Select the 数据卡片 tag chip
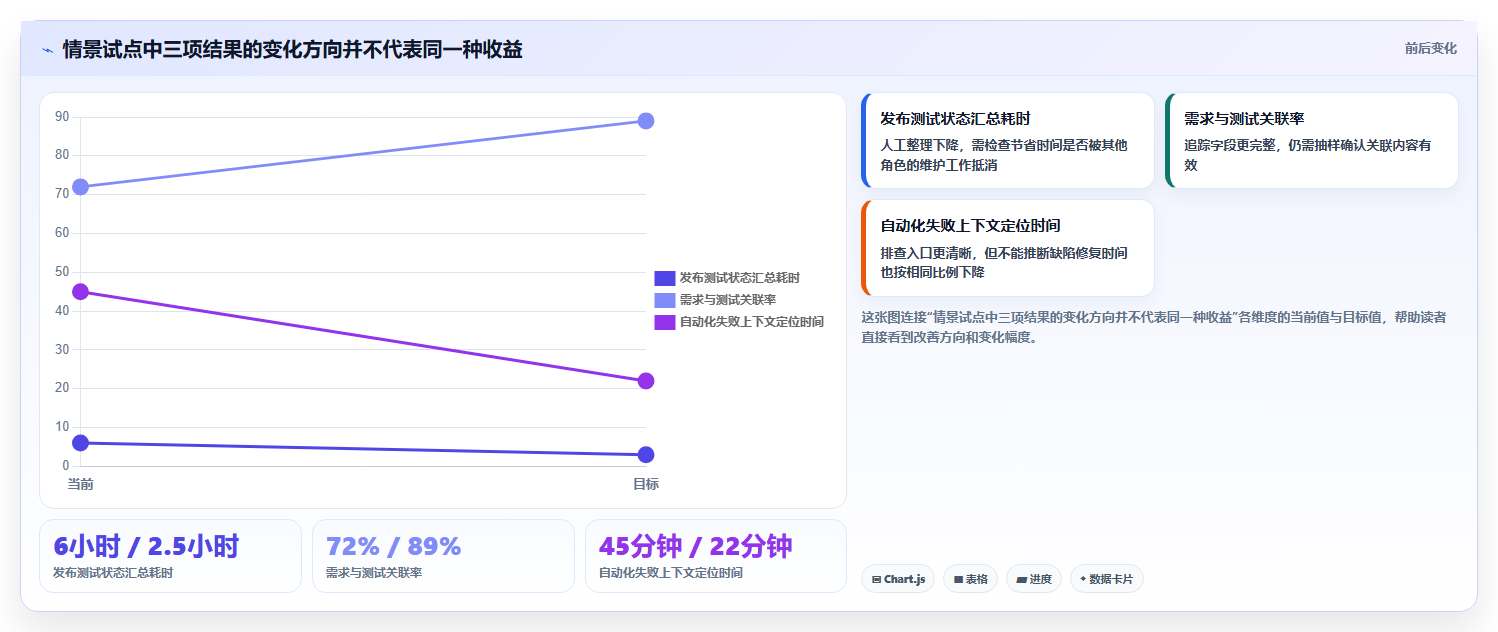The width and height of the screenshot is (1498, 632). click(1107, 579)
